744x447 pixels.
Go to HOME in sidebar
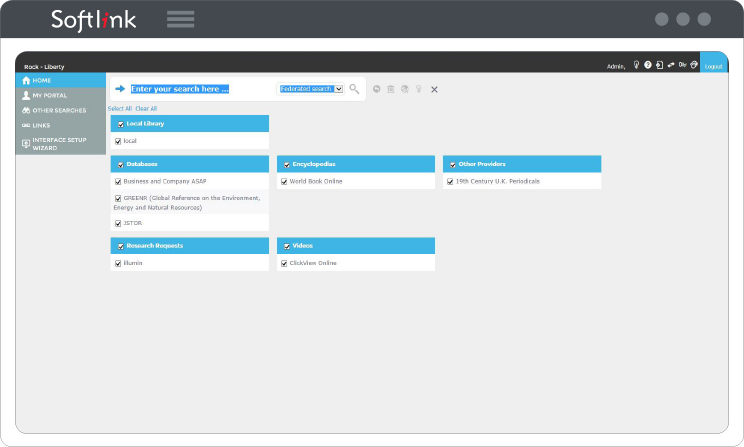61,80
